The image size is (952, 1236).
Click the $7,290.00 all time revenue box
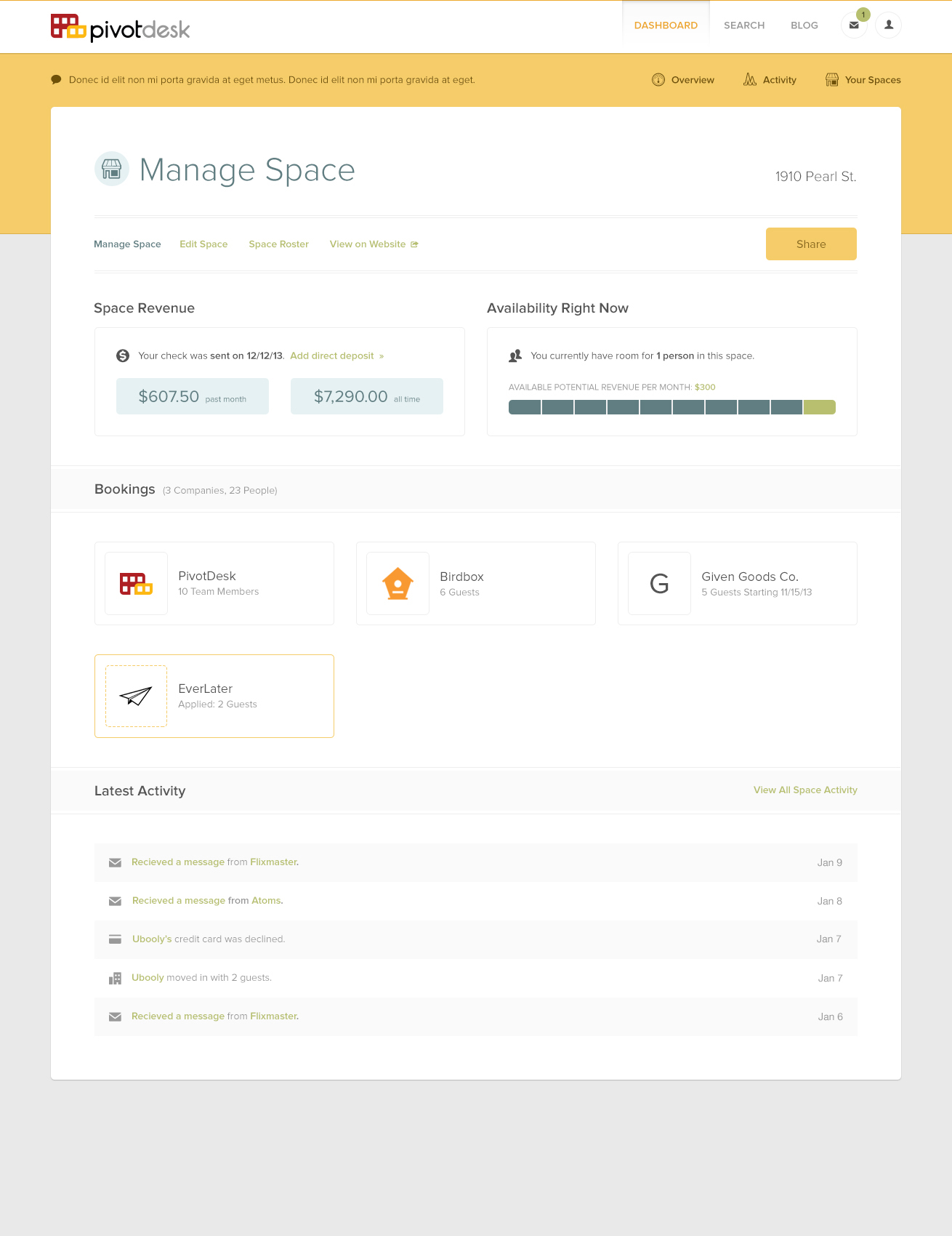[x=367, y=396]
